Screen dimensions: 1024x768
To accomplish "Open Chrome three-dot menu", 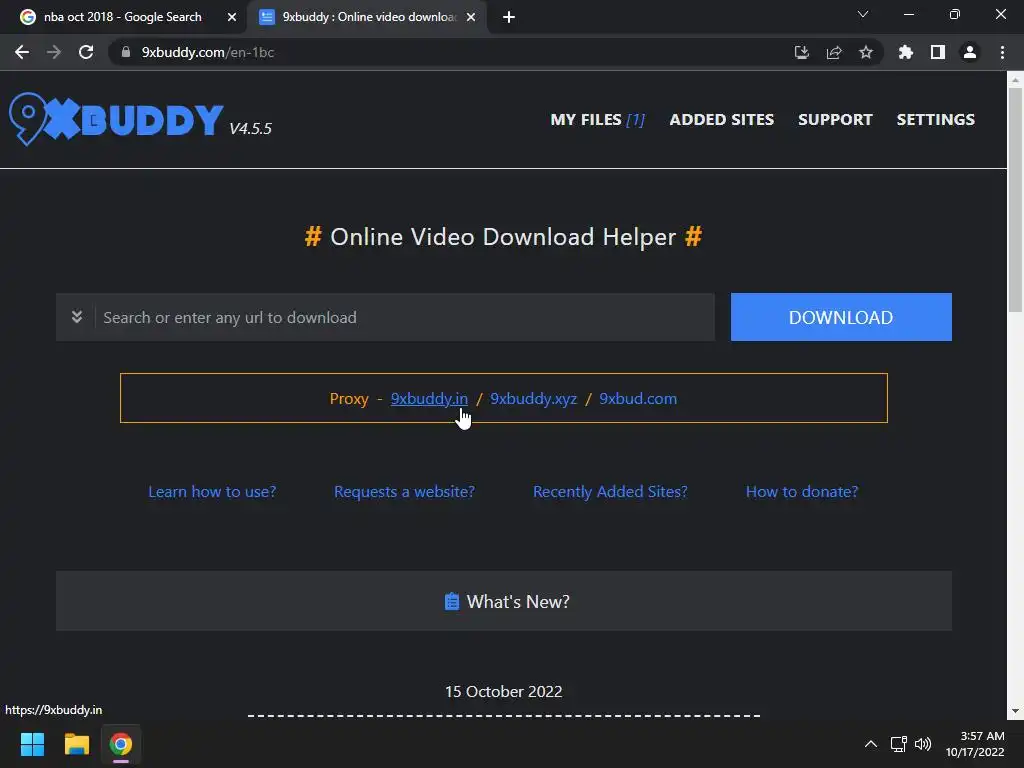I will point(1002,52).
